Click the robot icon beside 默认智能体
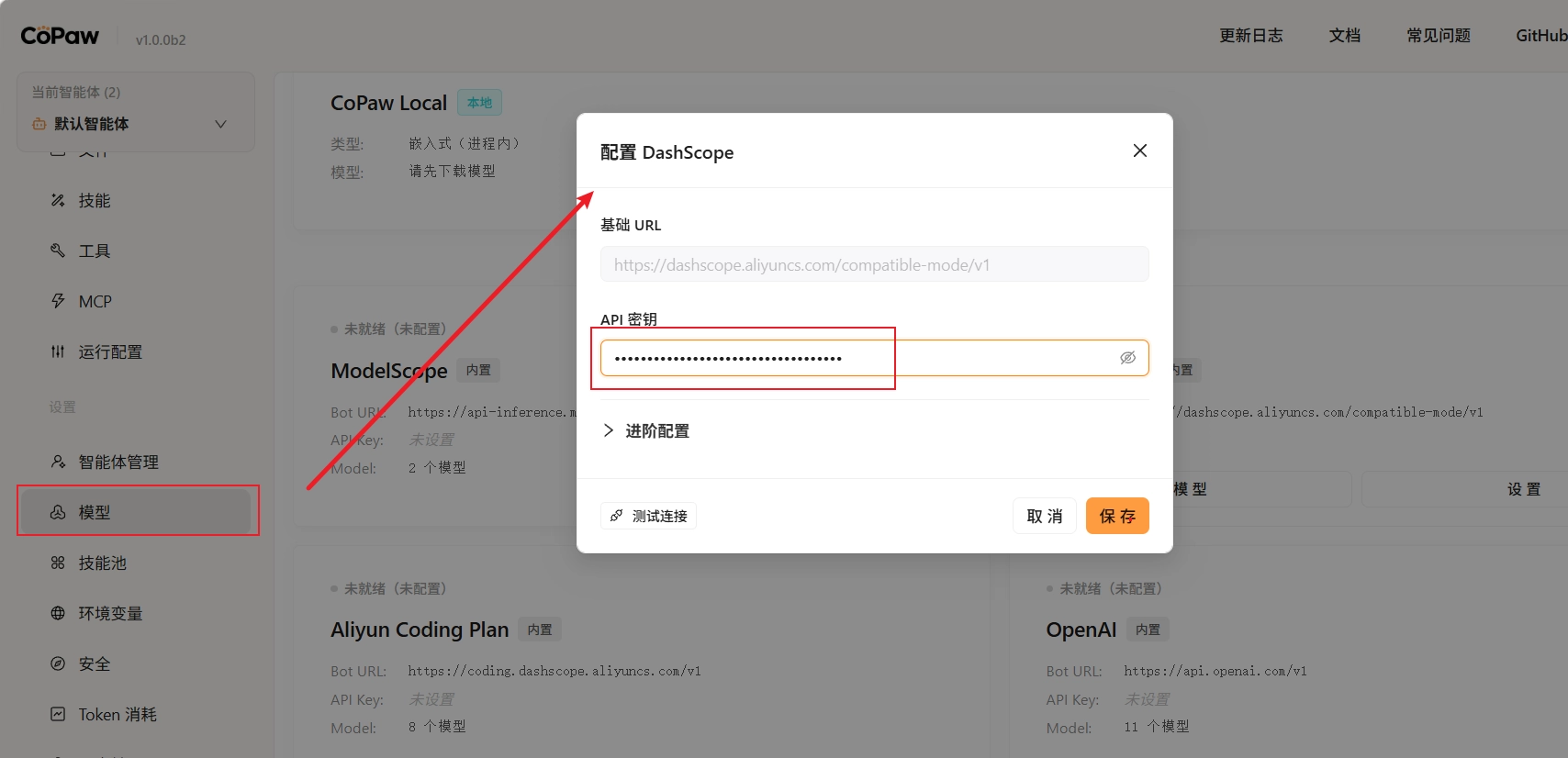Image resolution: width=1568 pixels, height=758 pixels. (39, 124)
